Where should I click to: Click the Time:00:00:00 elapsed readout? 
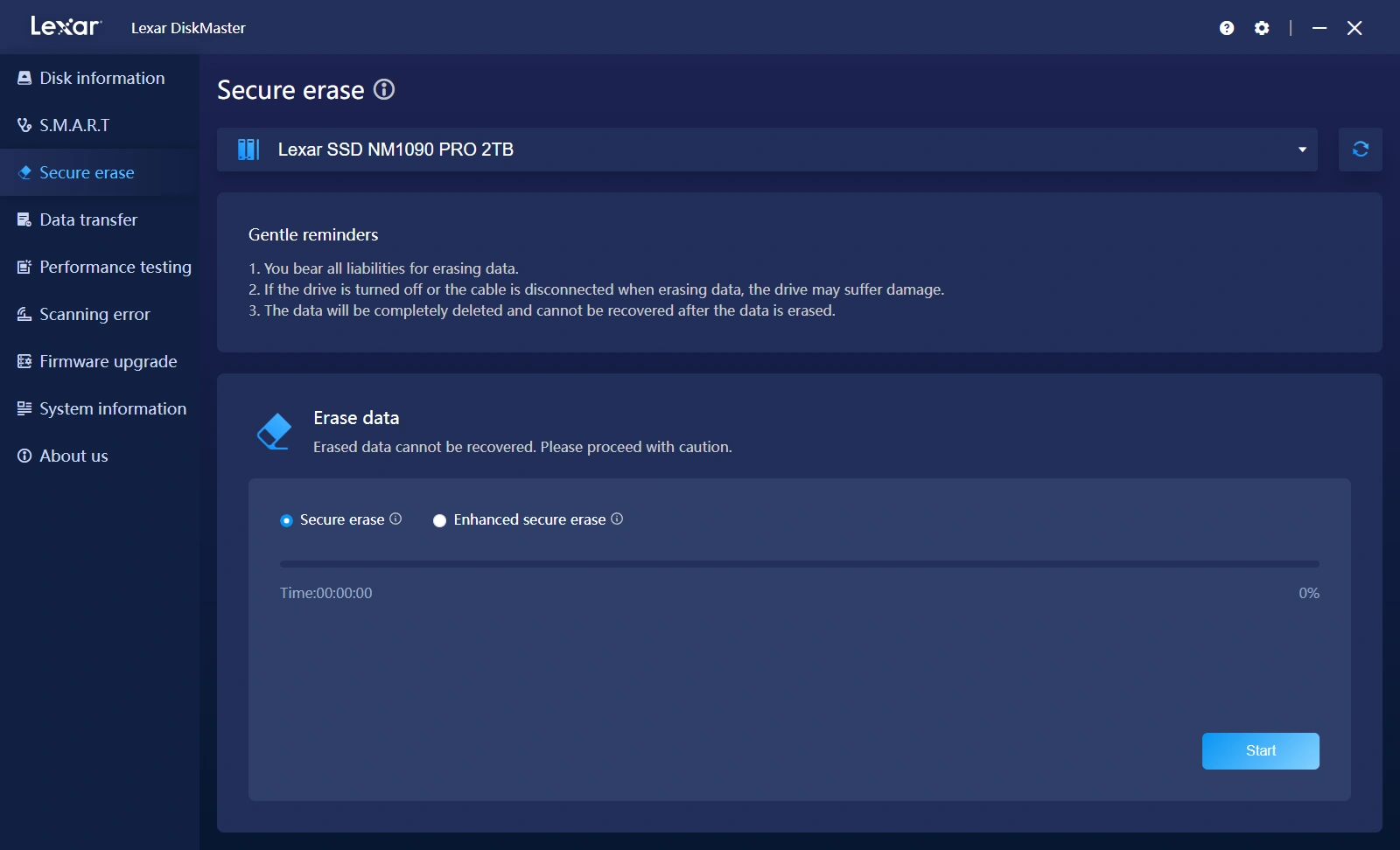326,593
